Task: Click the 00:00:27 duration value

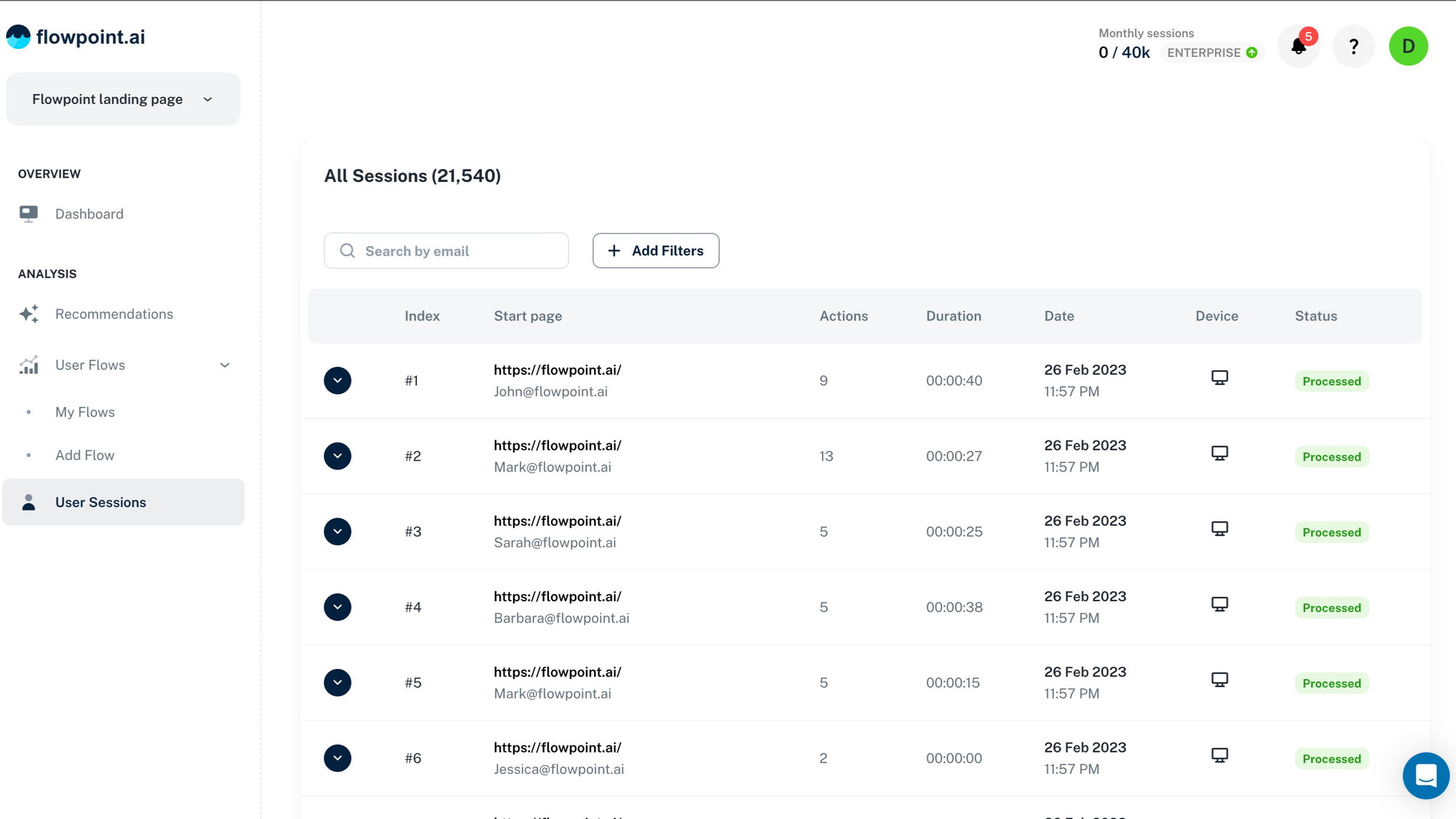Action: tap(954, 456)
